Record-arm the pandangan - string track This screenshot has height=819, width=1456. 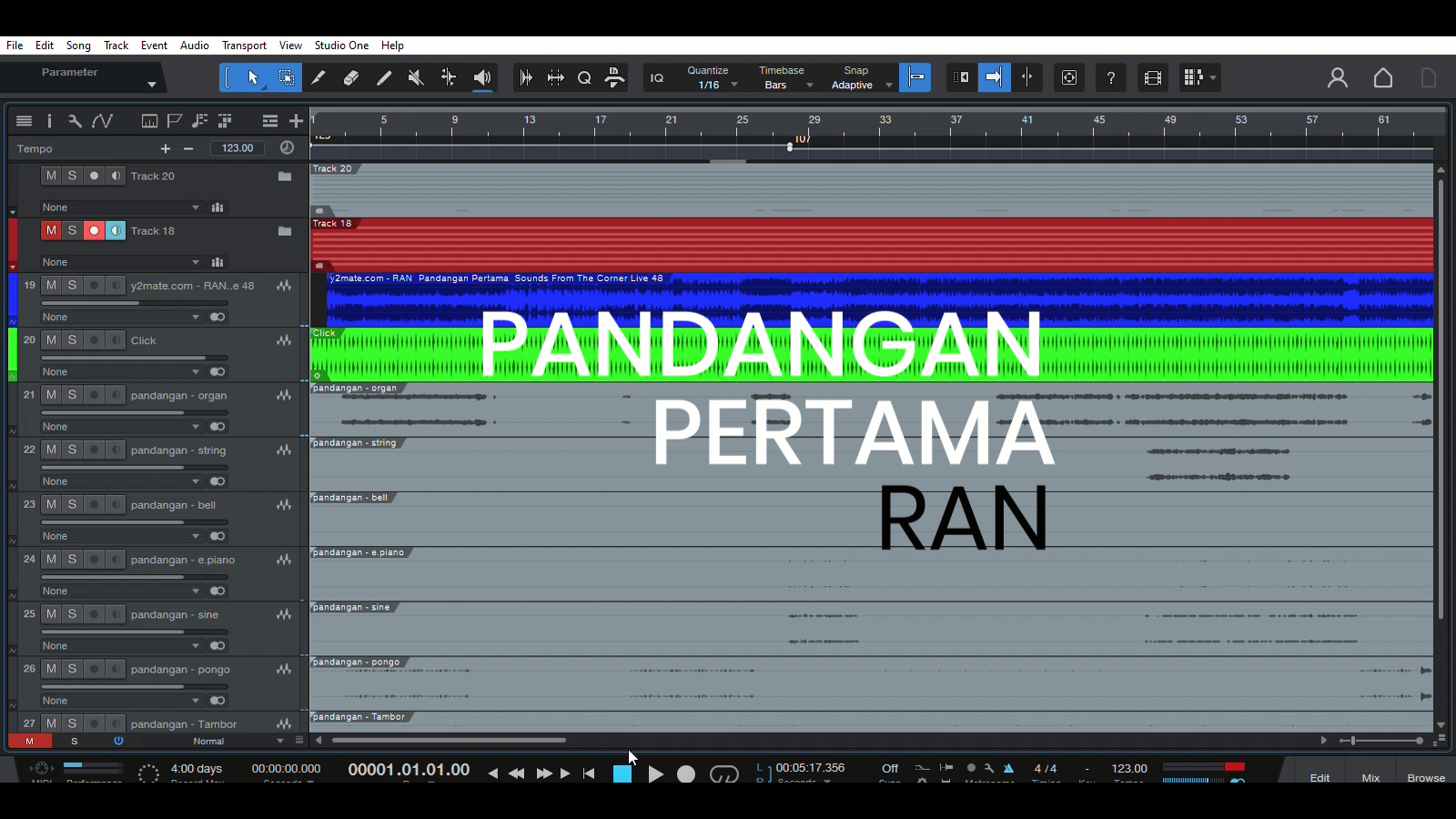click(94, 450)
